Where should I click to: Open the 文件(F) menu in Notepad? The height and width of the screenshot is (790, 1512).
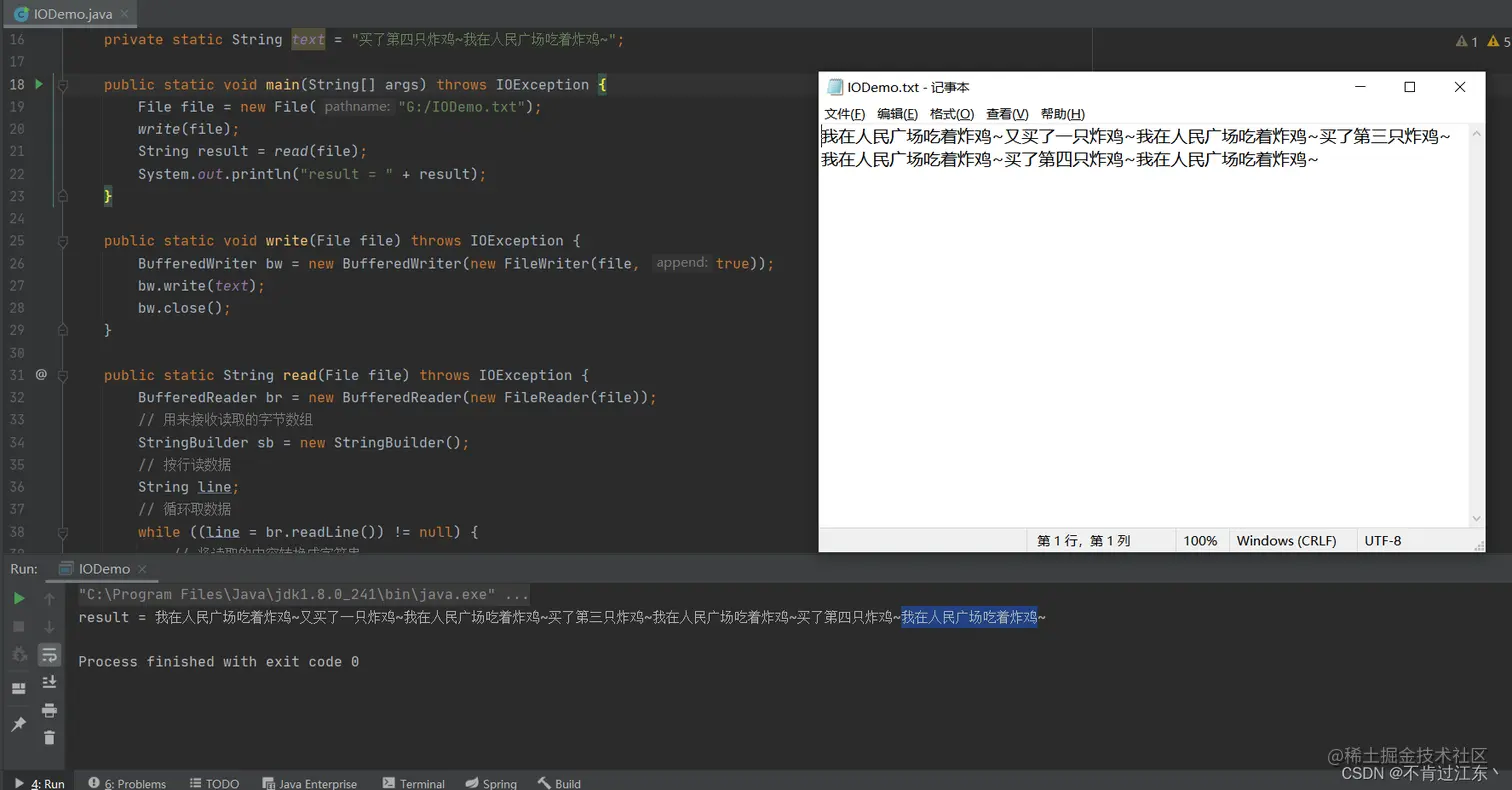[845, 114]
